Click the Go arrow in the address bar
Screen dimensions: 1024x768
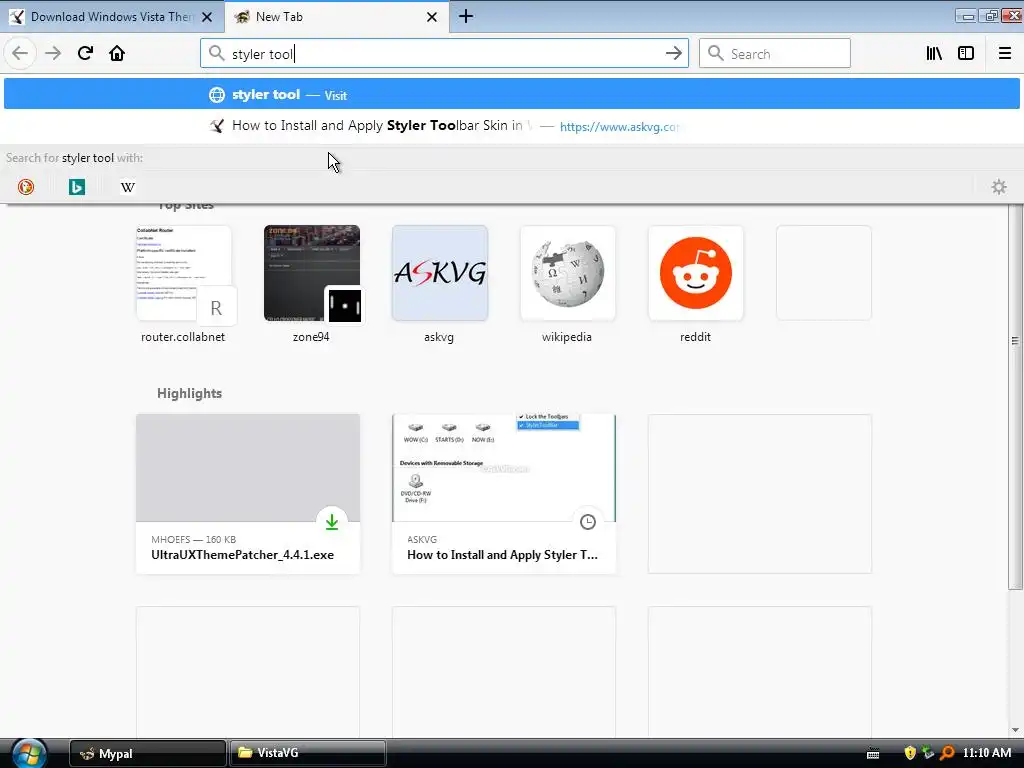coord(673,54)
